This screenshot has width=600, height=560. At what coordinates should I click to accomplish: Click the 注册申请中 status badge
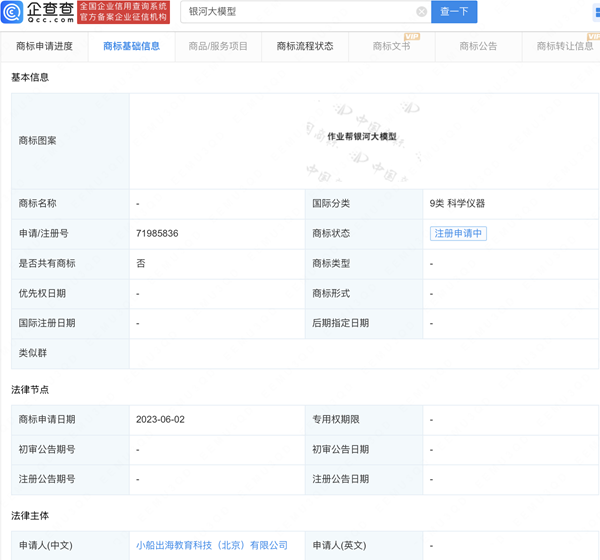pos(458,233)
